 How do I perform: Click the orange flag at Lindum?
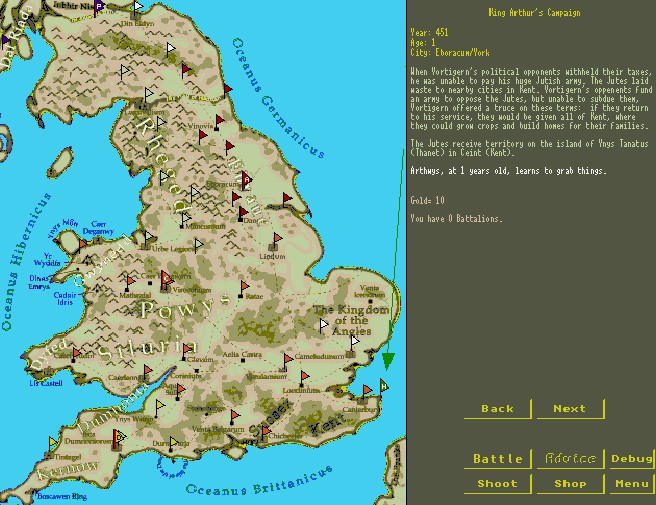(277, 240)
